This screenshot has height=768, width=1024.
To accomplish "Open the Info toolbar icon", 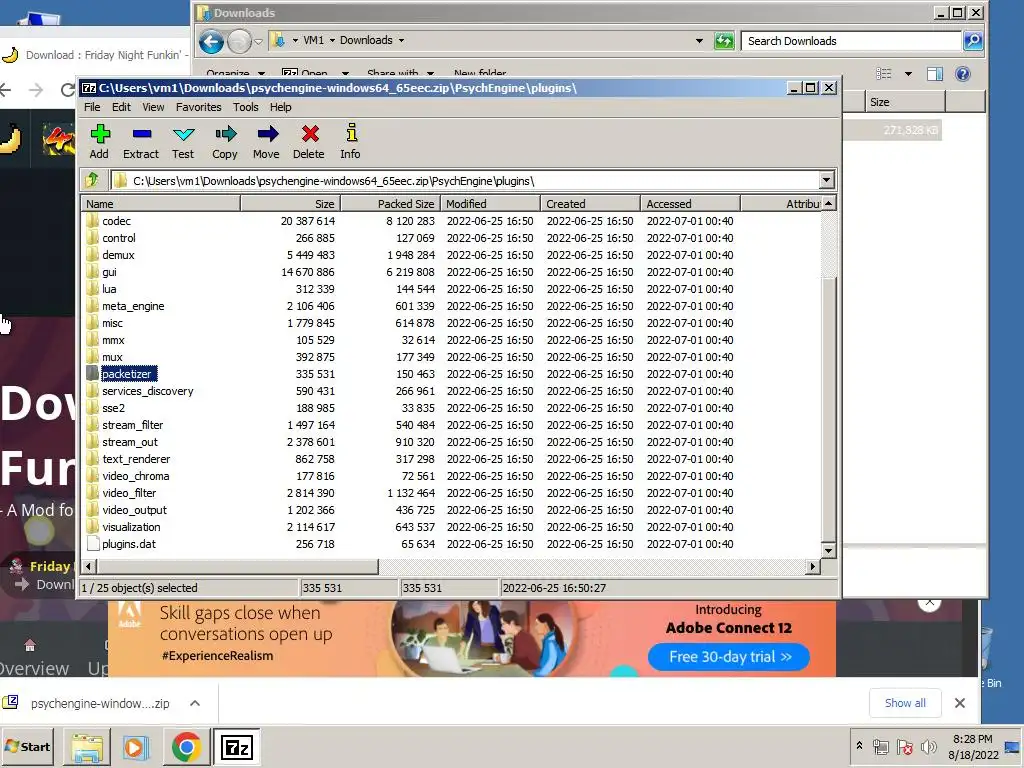I will pos(351,142).
